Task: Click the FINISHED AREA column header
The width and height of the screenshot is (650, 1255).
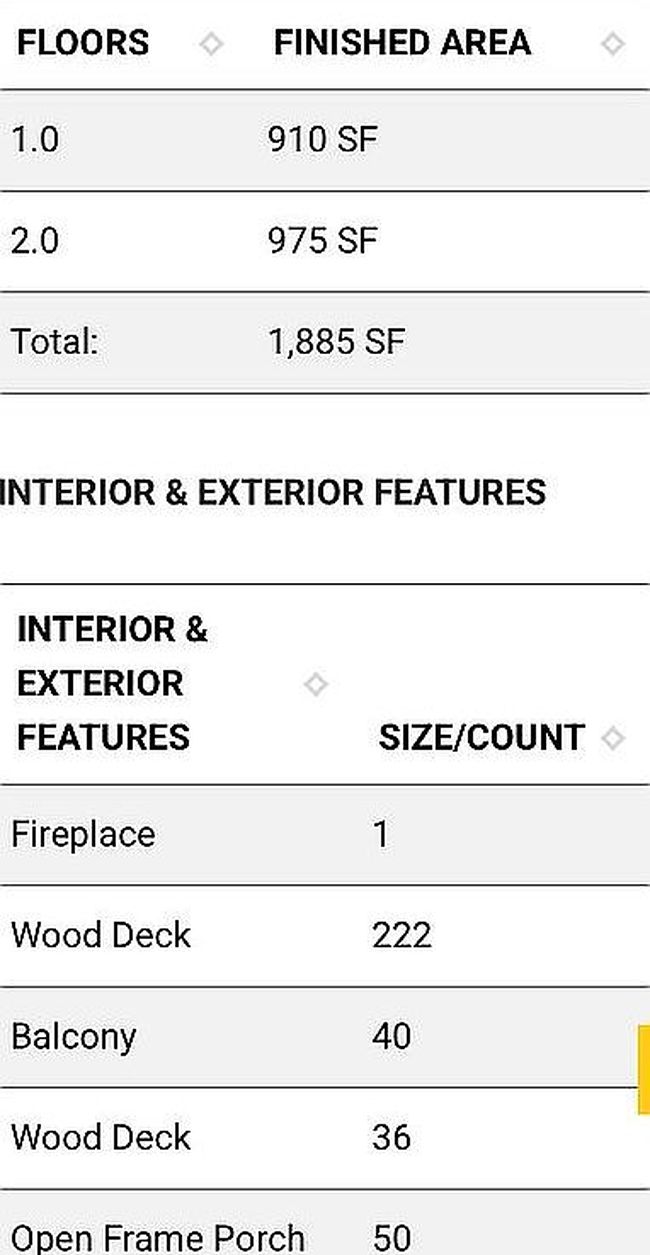Action: (x=402, y=43)
